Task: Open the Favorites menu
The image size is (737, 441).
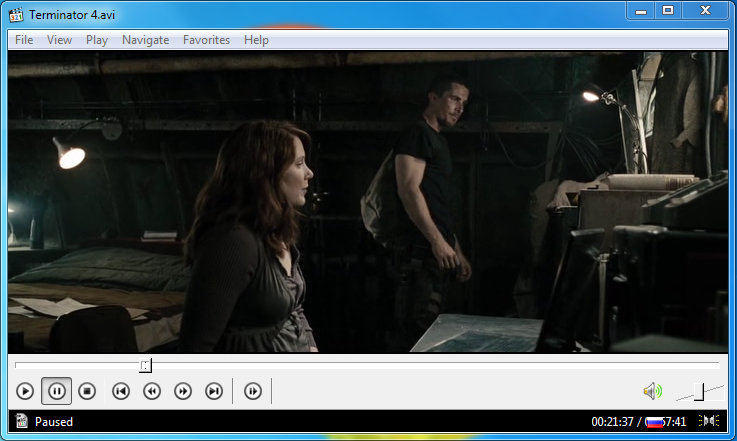Action: 206,40
